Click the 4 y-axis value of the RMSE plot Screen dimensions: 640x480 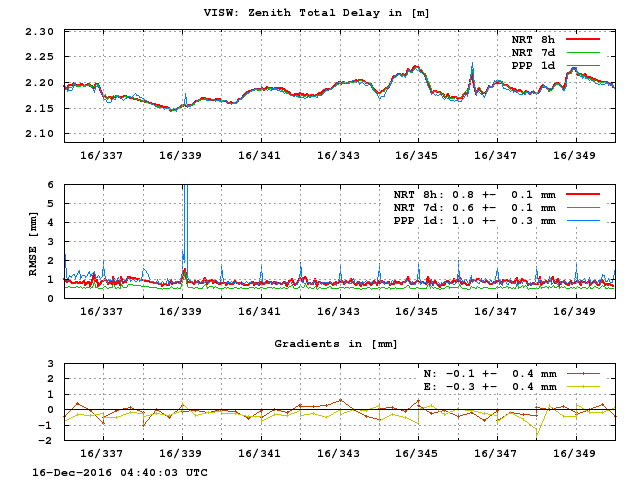pyautogui.click(x=50, y=222)
